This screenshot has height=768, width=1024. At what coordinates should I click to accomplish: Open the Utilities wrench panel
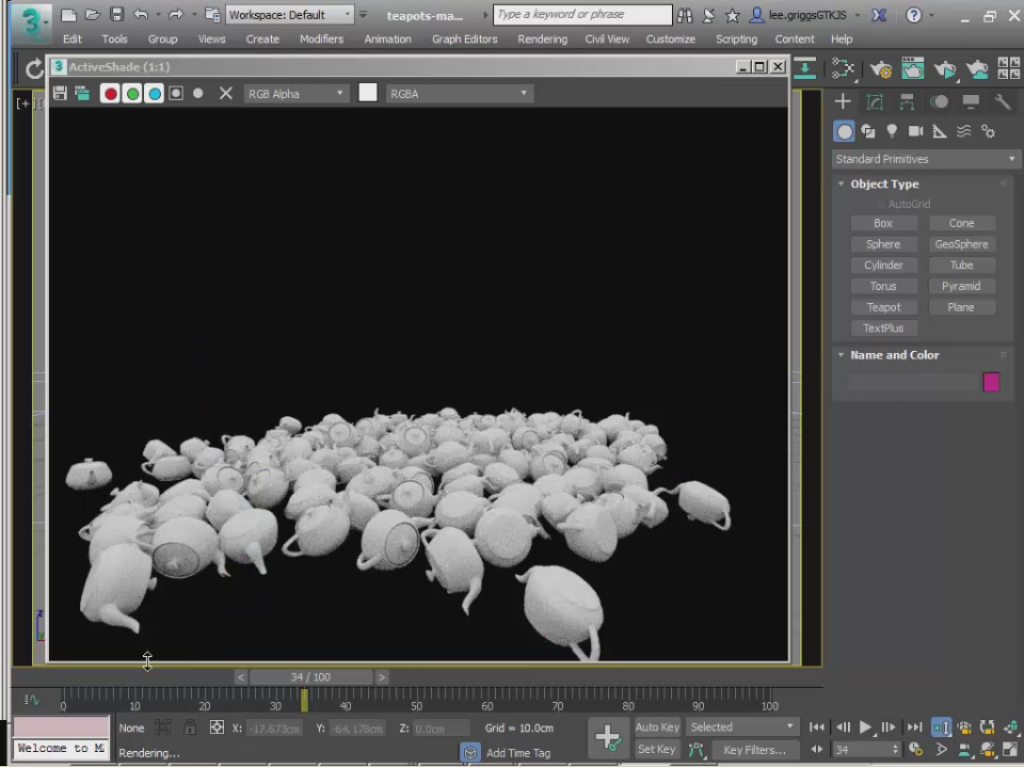[1002, 102]
